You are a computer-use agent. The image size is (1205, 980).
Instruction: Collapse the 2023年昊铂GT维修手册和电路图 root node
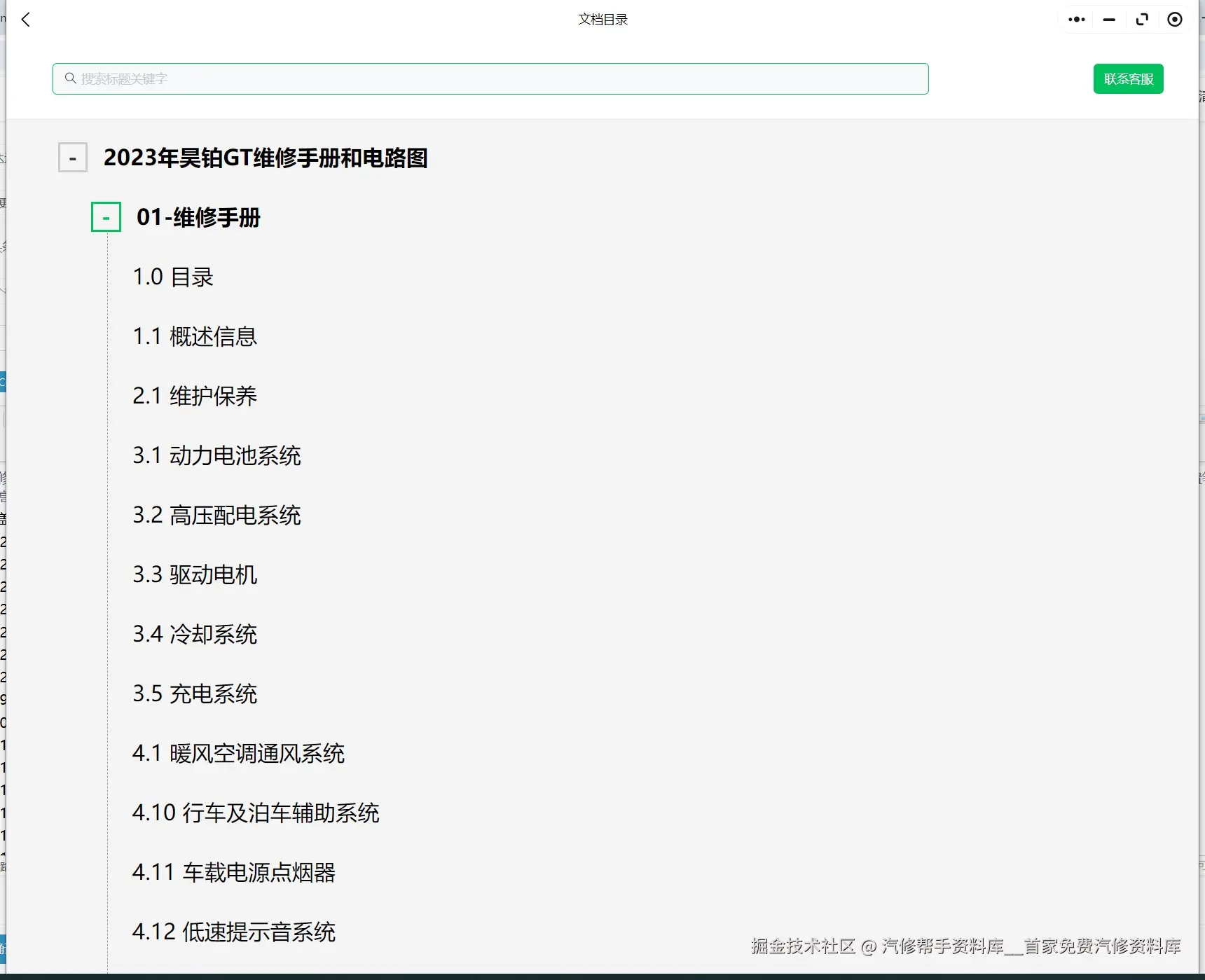coord(73,158)
